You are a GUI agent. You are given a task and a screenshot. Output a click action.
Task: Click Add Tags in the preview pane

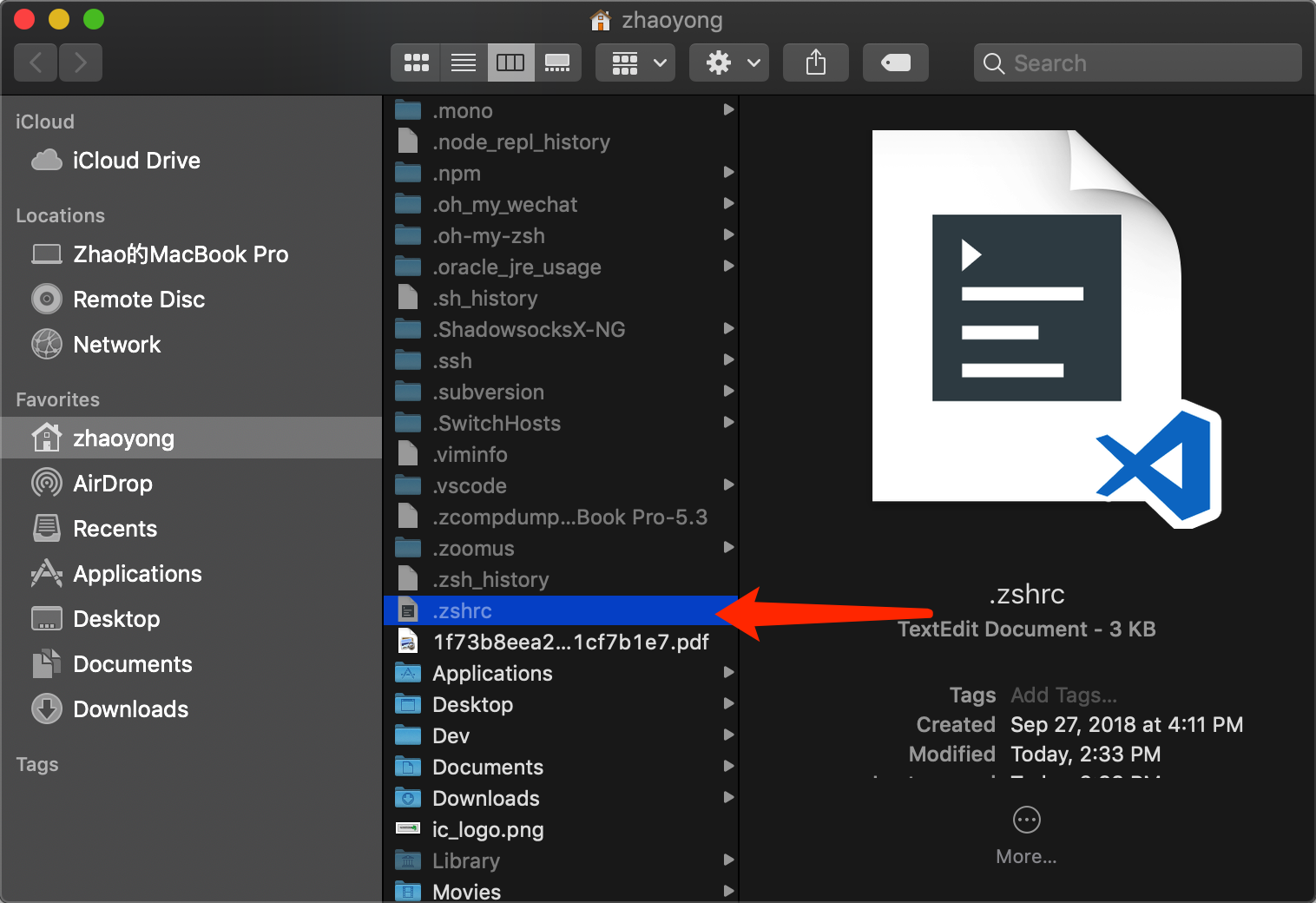[1063, 695]
